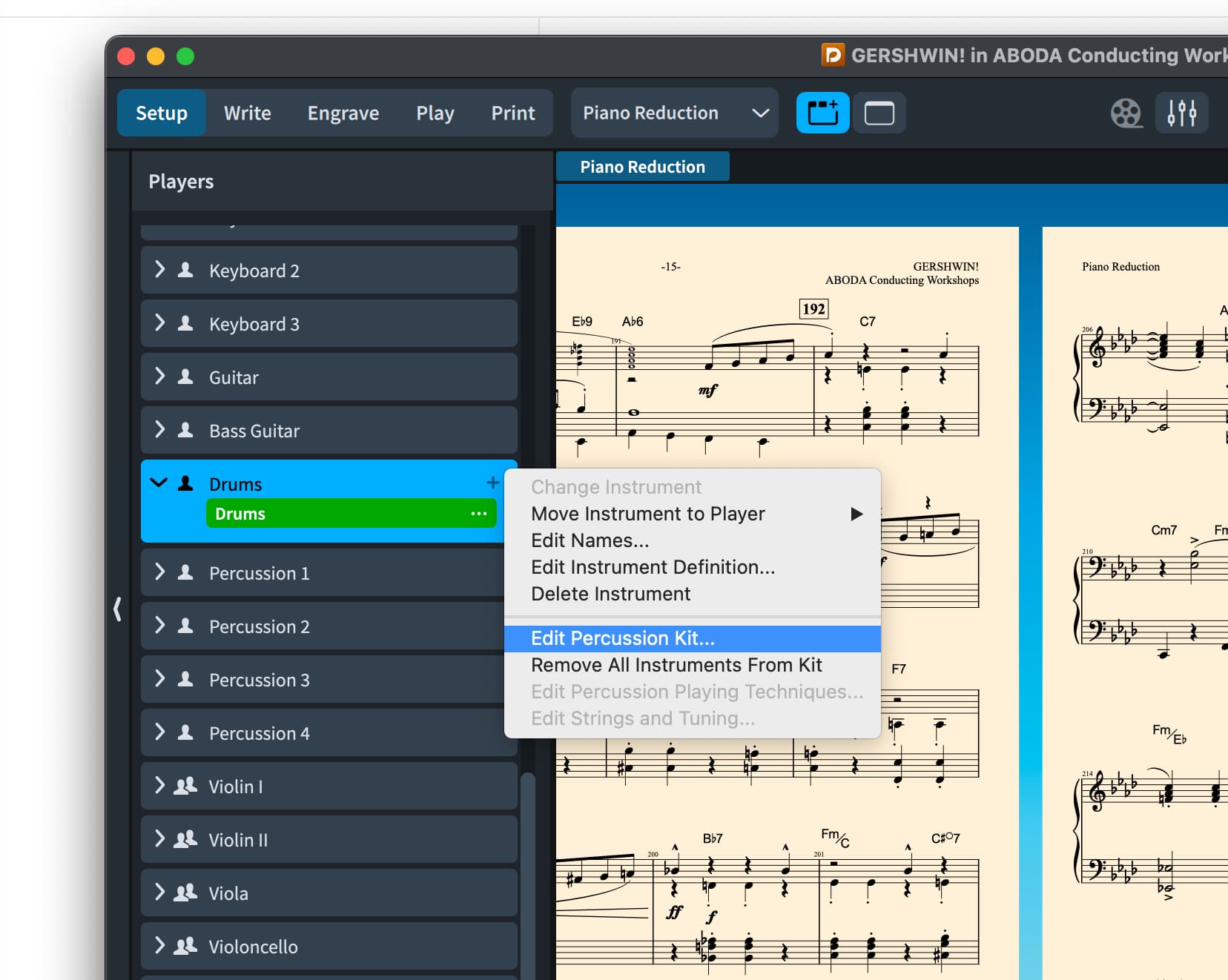1228x980 pixels.
Task: Expand the Percussion 1 player
Action: (159, 572)
